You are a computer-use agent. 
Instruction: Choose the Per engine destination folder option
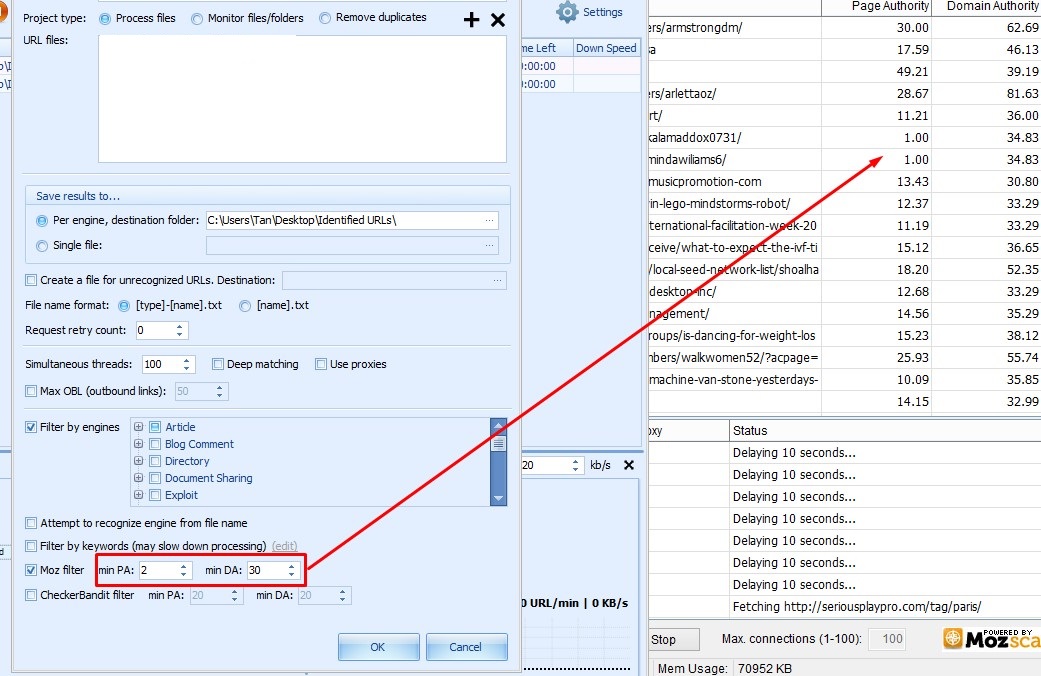point(42,220)
